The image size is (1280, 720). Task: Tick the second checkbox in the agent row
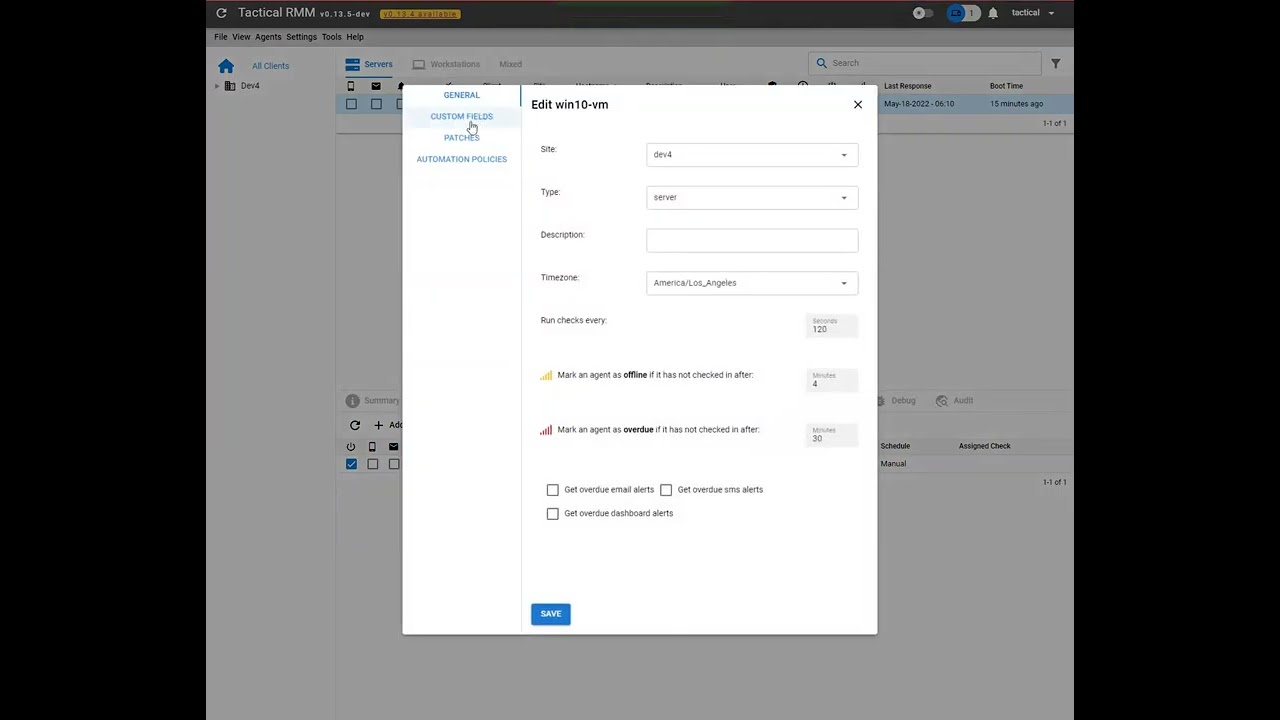click(376, 104)
